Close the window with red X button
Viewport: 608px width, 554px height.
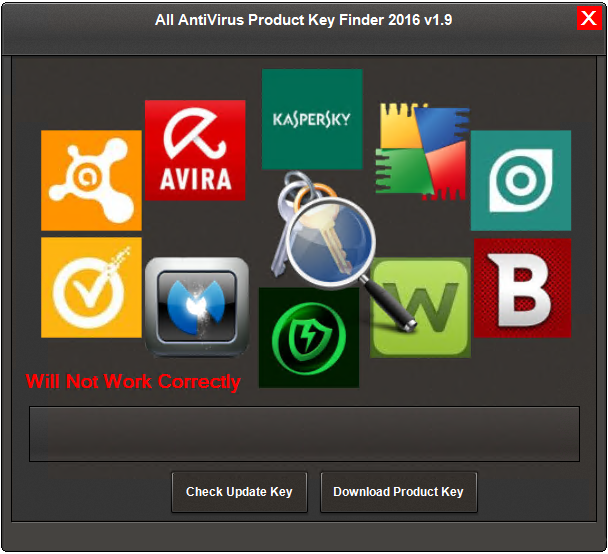pyautogui.click(x=589, y=18)
